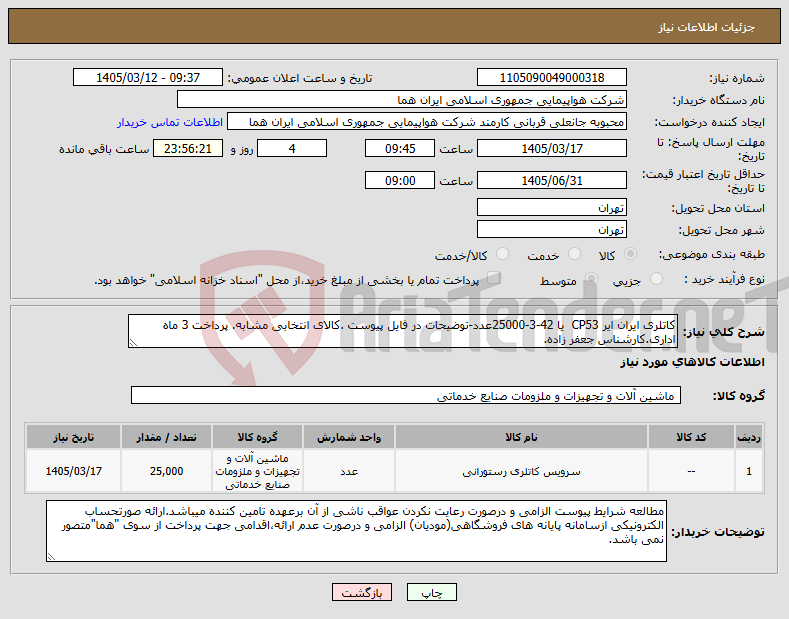Select the کالا radio button

(630, 254)
